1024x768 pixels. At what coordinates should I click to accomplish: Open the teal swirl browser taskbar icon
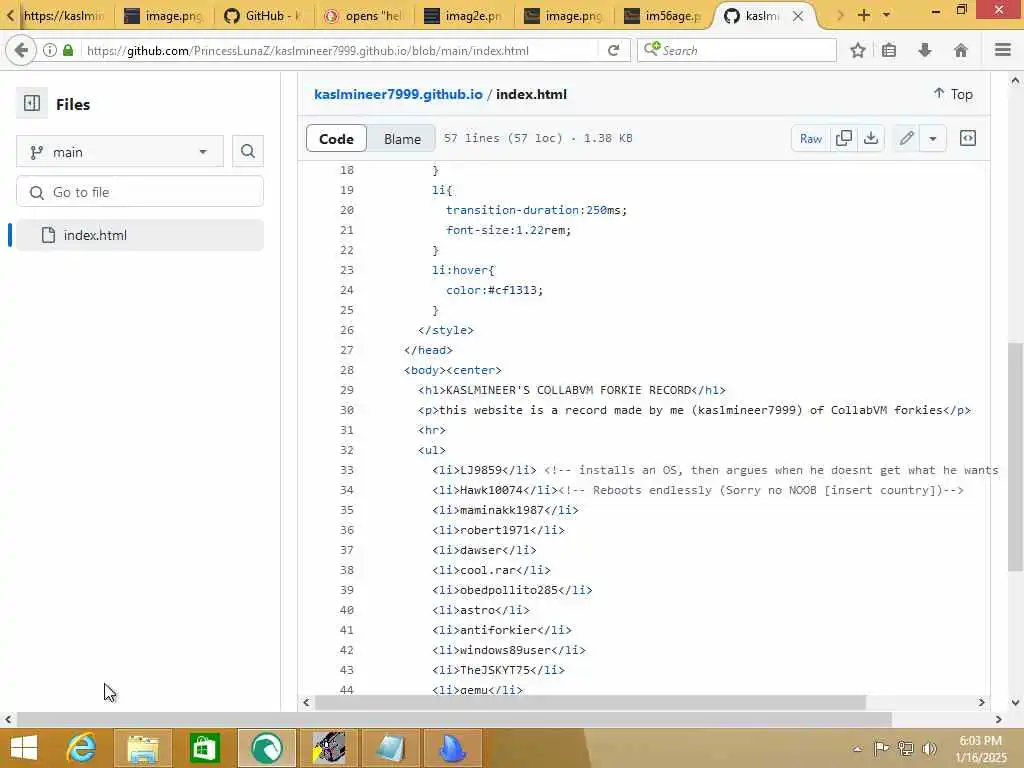[x=266, y=748]
